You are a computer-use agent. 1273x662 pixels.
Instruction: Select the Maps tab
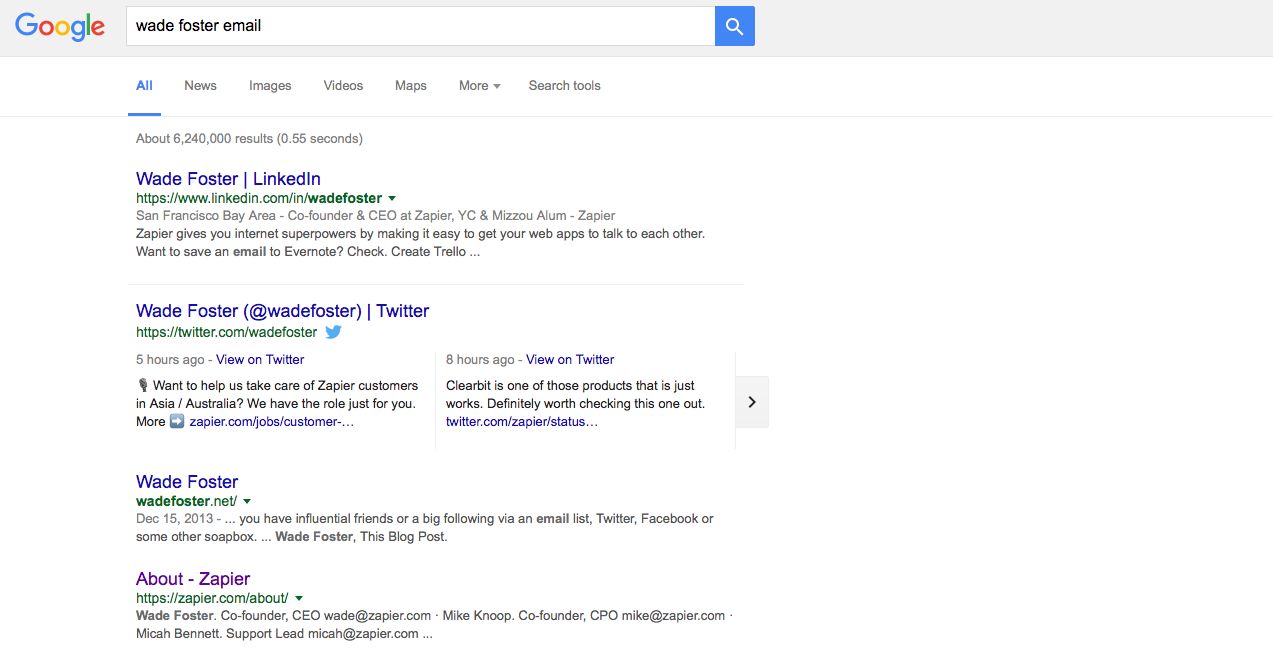410,86
